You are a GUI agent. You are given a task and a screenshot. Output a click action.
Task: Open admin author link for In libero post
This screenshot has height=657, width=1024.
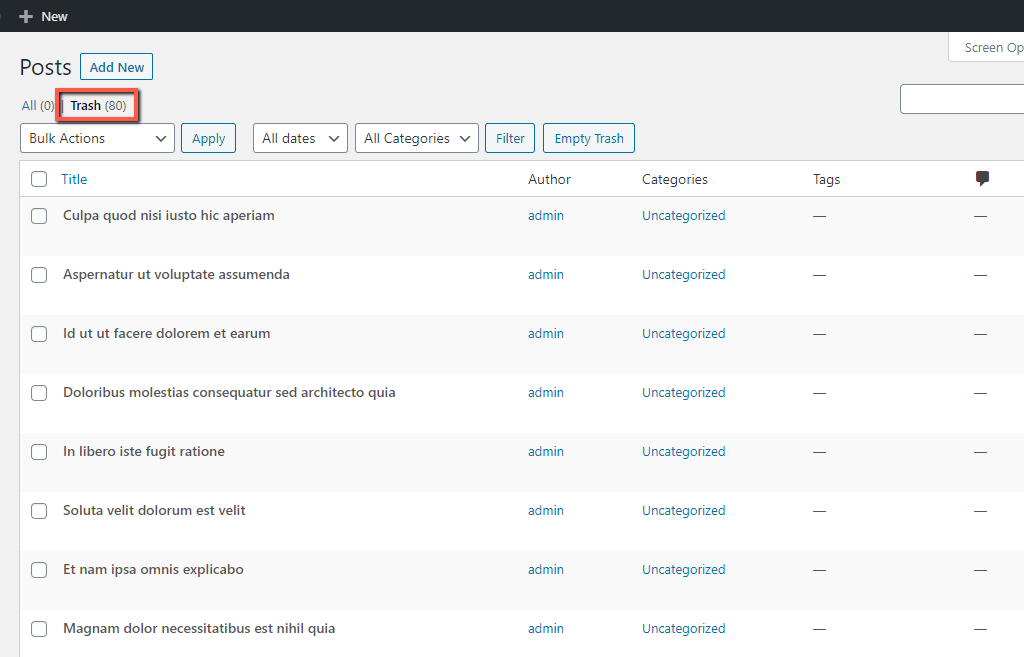[x=545, y=452]
